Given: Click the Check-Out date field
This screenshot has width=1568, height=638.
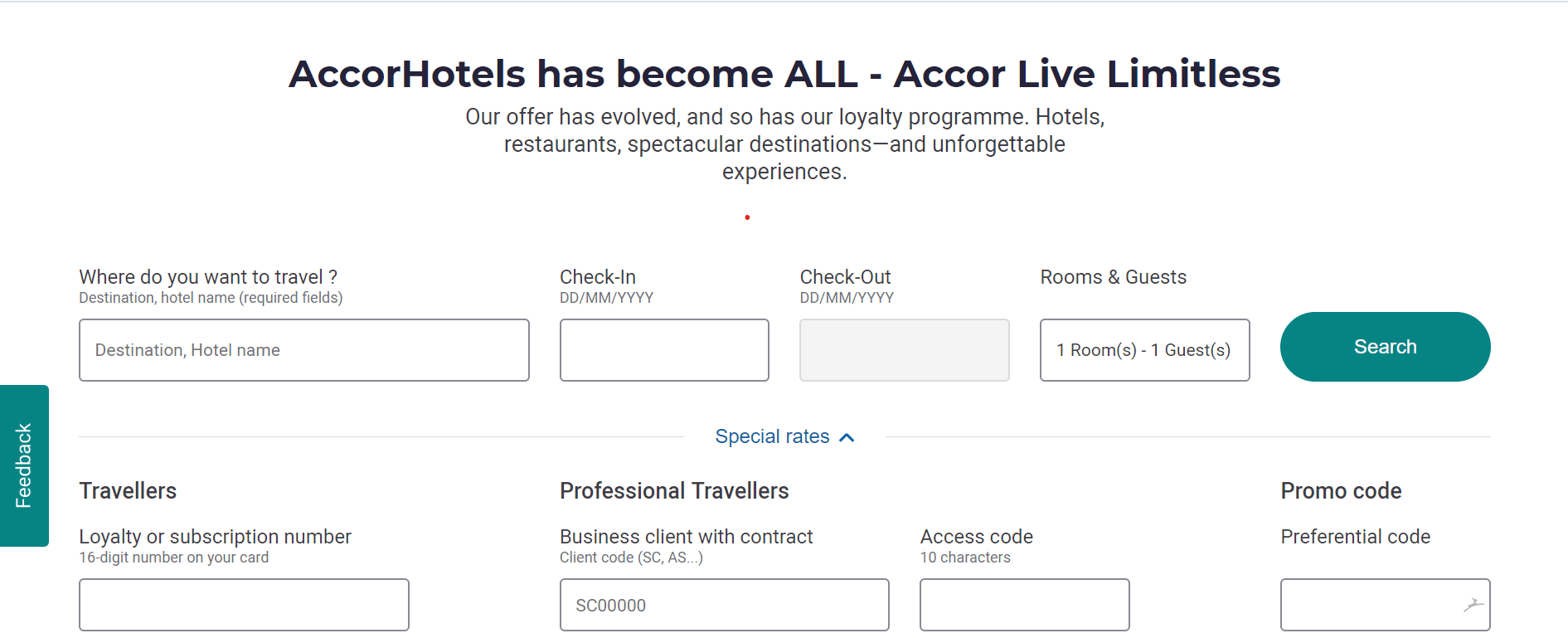Looking at the screenshot, I should click(904, 350).
